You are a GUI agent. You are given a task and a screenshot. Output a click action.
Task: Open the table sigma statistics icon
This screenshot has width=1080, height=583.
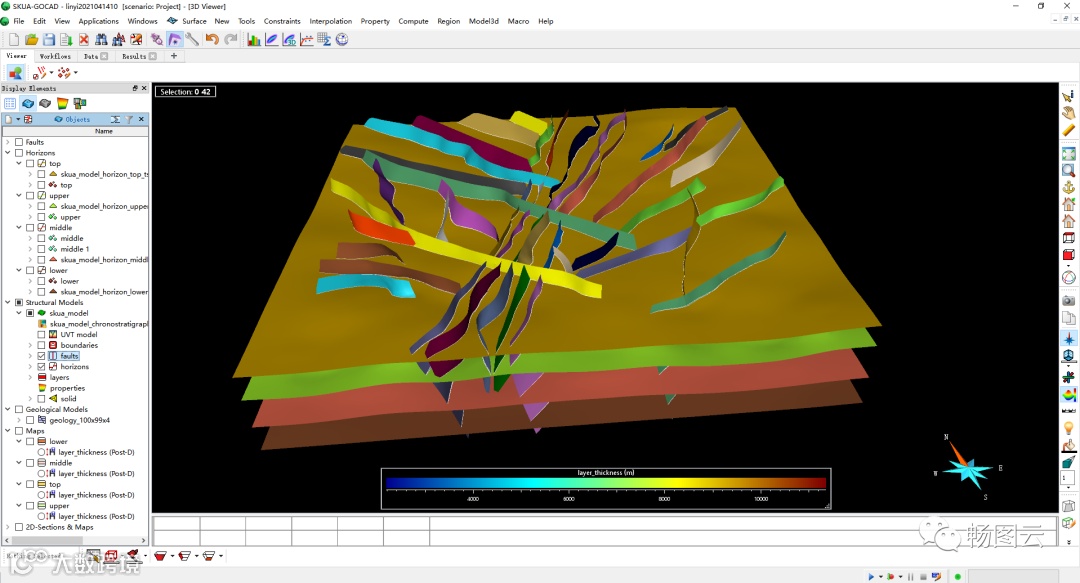coord(324,39)
